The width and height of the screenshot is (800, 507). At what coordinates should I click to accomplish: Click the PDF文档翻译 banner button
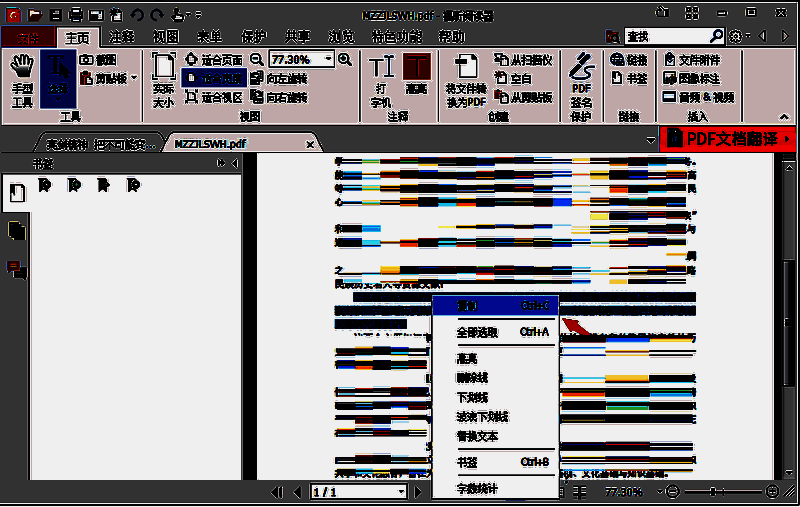click(x=728, y=139)
